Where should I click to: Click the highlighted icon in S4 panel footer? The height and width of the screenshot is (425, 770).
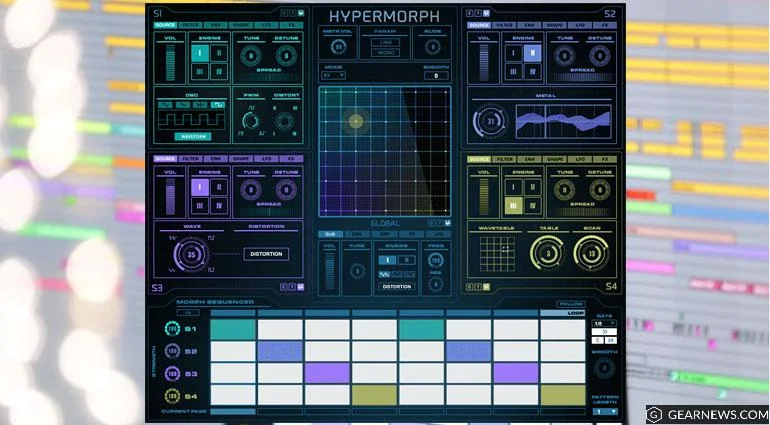486,287
